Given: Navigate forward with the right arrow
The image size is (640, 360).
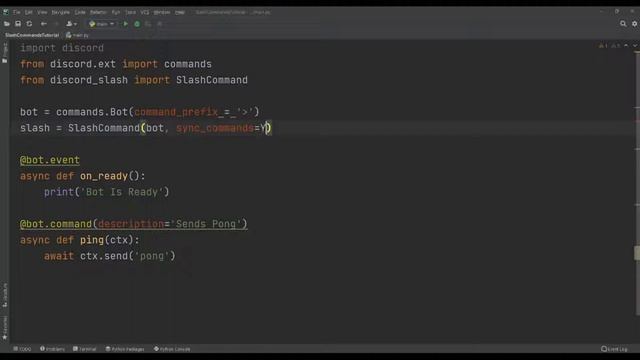Looking at the screenshot, I should pyautogui.click(x=56, y=24).
